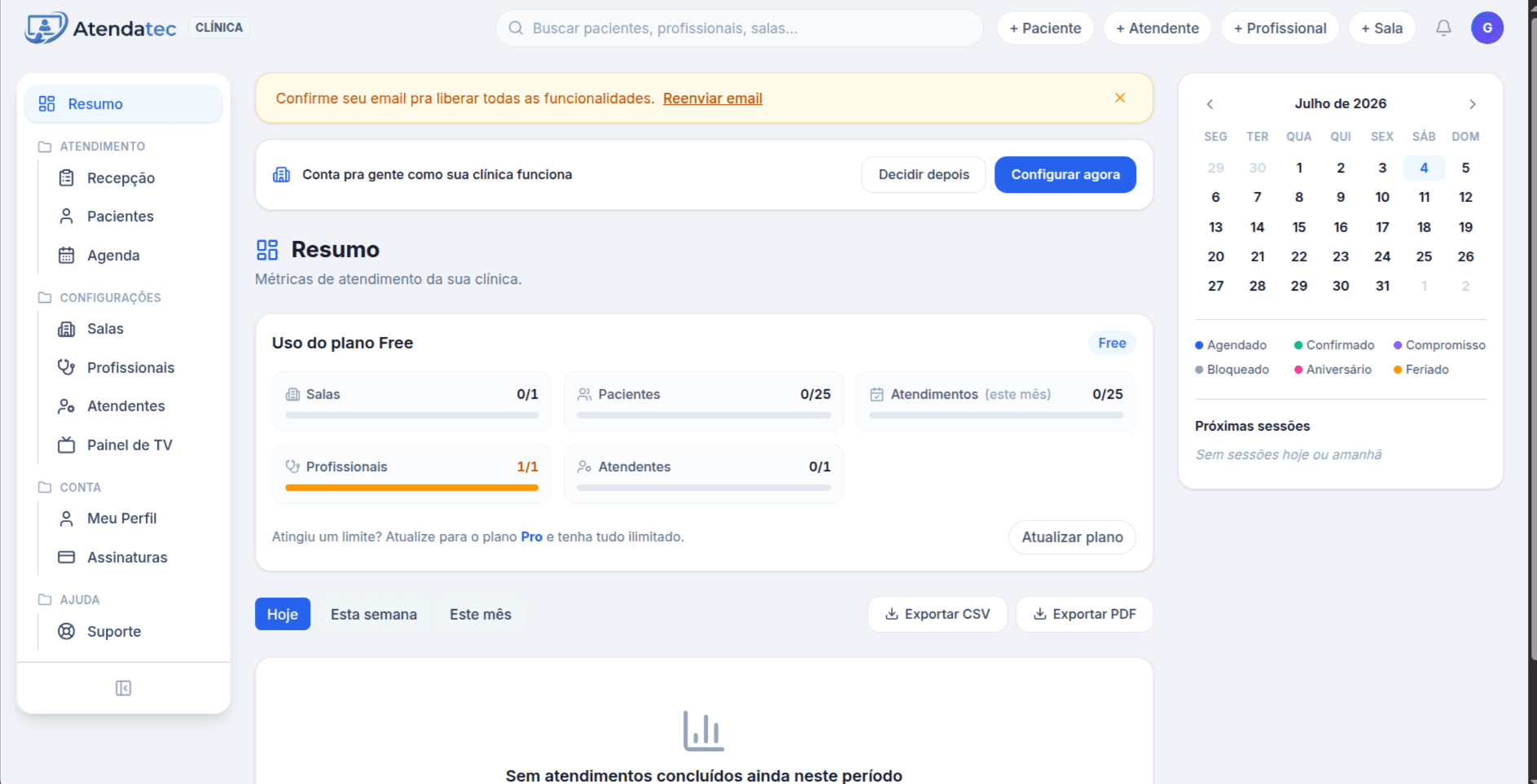Open Agenda in the sidebar
Image resolution: width=1537 pixels, height=784 pixels.
[113, 255]
